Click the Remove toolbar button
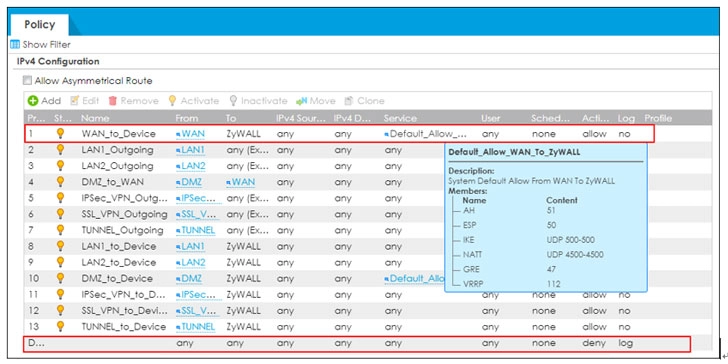The image size is (728, 364). (134, 101)
